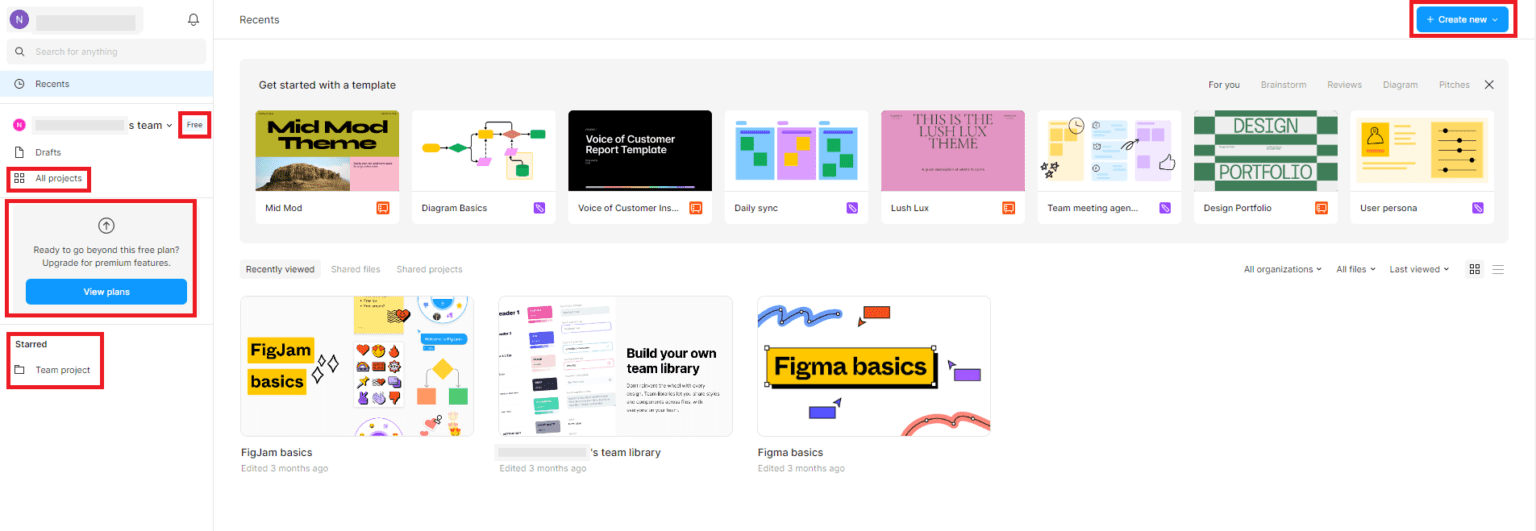Open the Voice of Customer Report thumbnail

click(x=640, y=150)
